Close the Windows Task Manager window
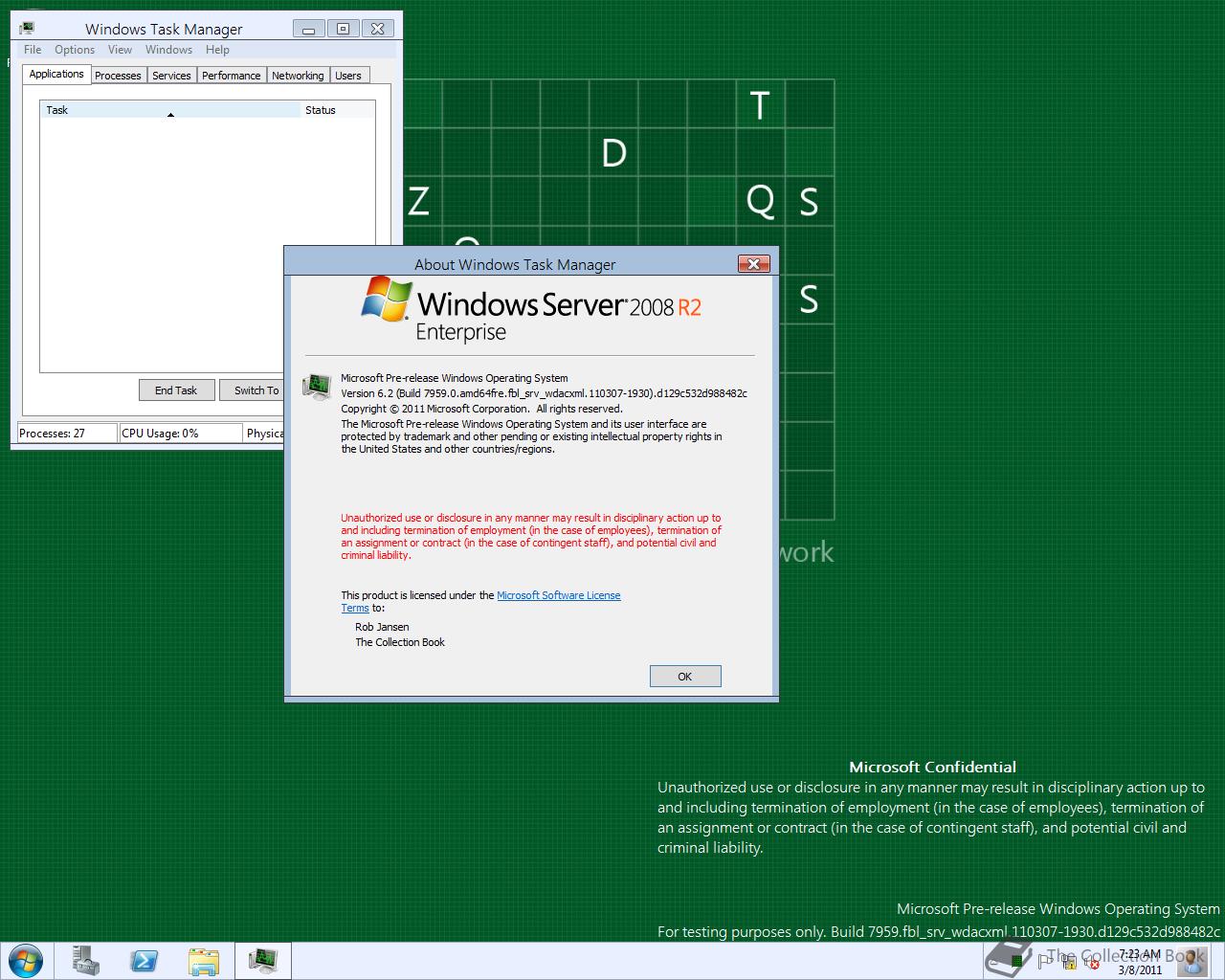Image resolution: width=1225 pixels, height=980 pixels. coord(378,29)
